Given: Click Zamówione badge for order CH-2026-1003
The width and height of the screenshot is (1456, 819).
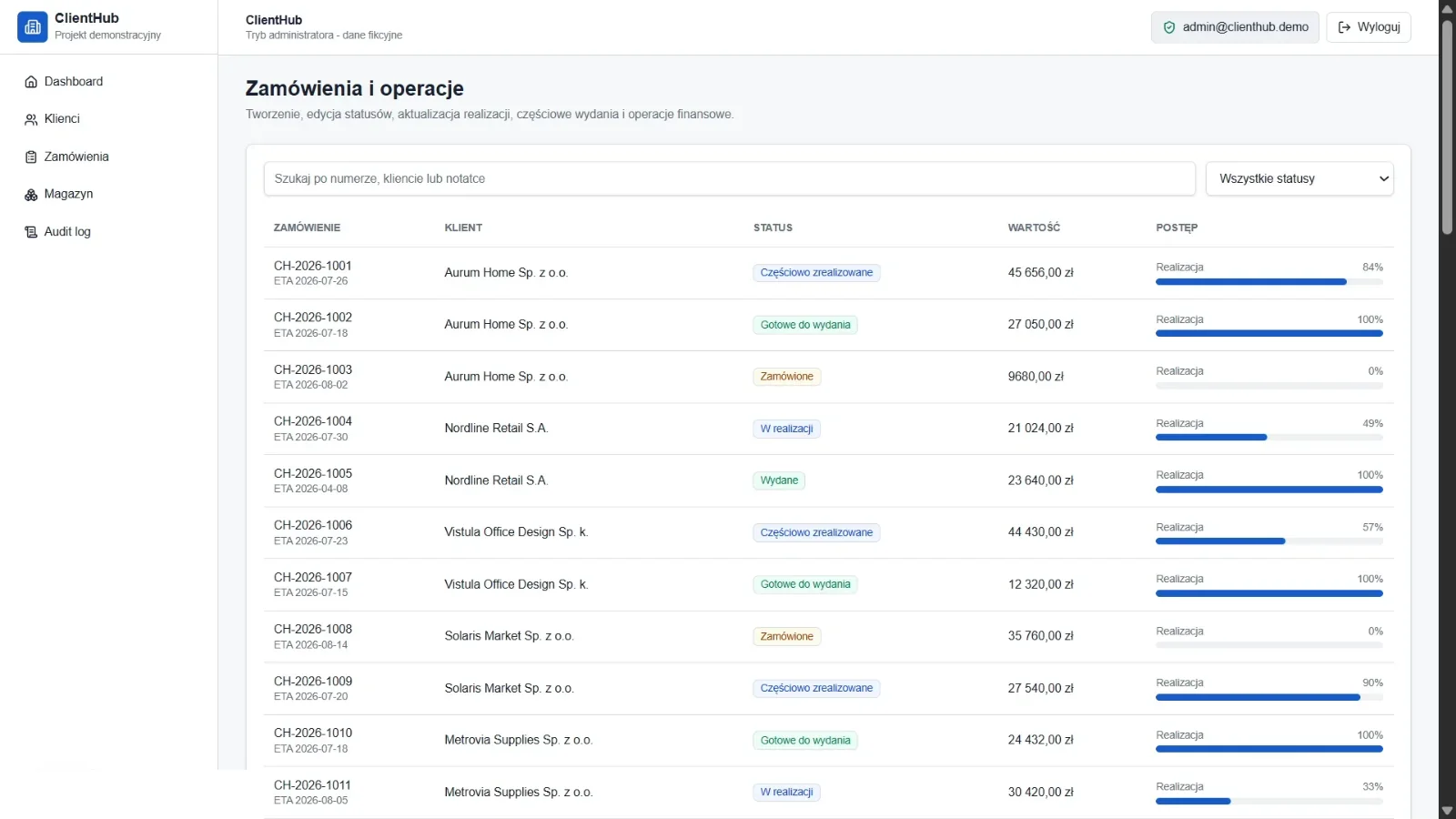Looking at the screenshot, I should tap(786, 377).
